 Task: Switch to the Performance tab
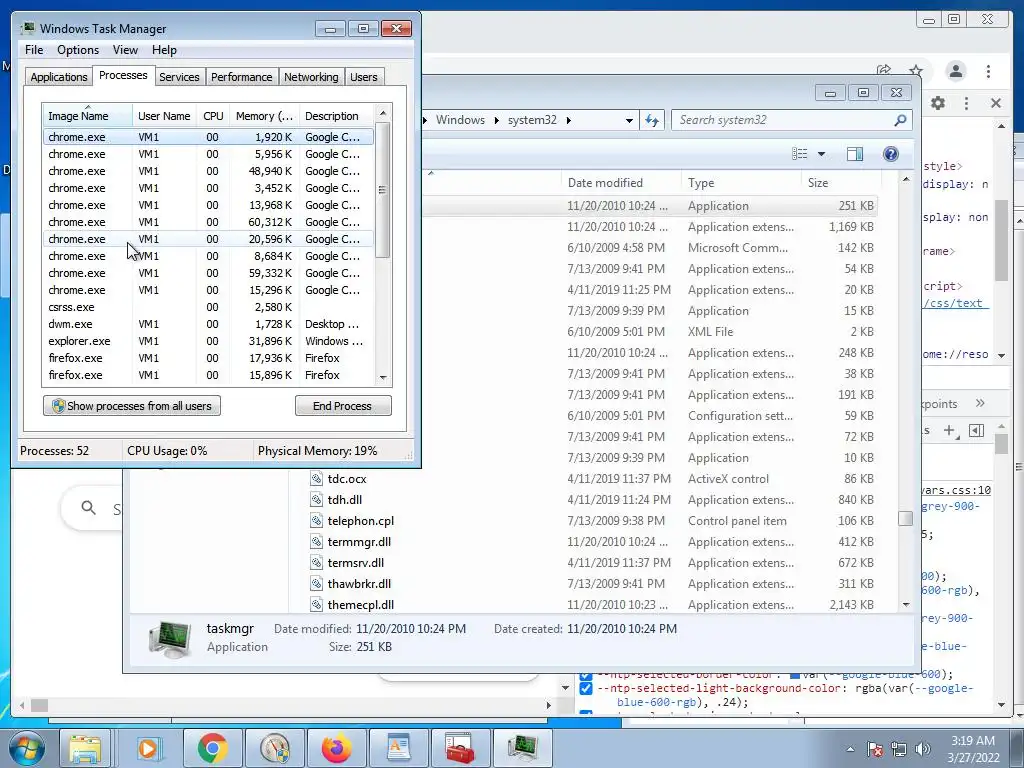coord(242,77)
